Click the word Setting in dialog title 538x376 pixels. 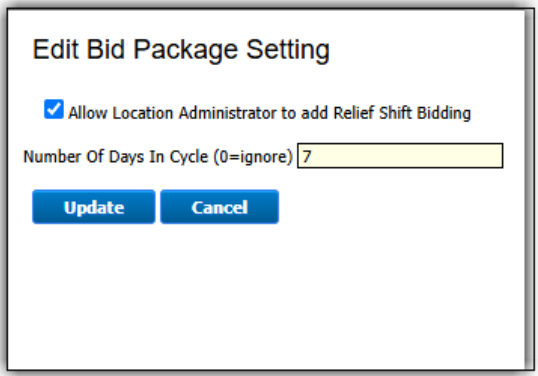click(x=288, y=50)
